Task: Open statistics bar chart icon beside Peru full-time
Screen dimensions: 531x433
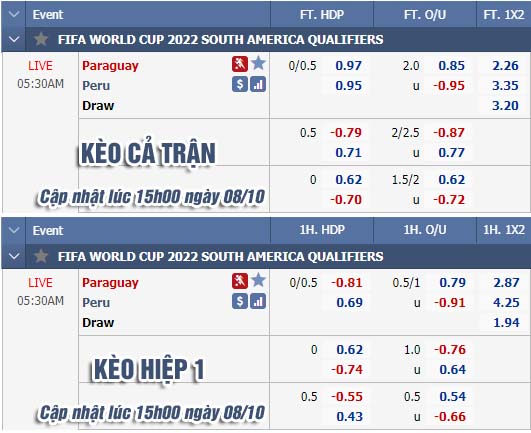Action: 258,84
